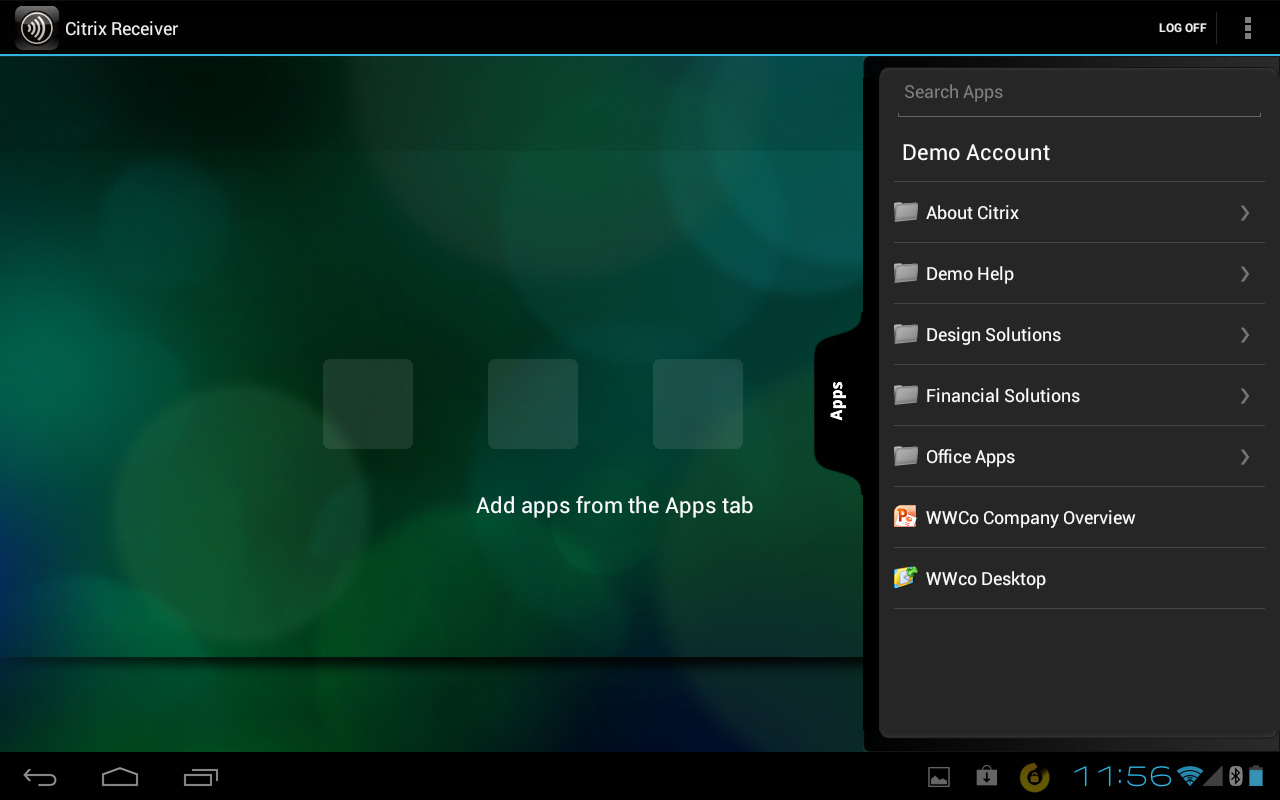Open the Demo Help label
Screen dimensions: 1280x800
970,274
